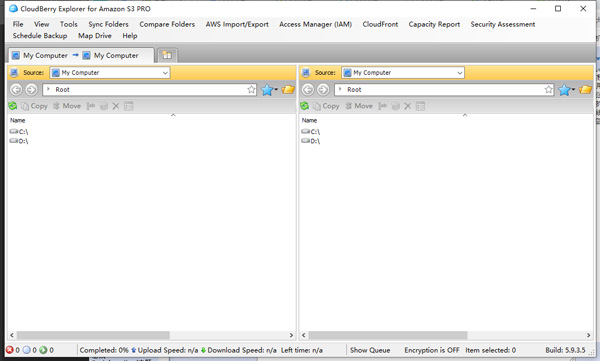Open AWS Import/Export menu
This screenshot has height=361, width=600.
(x=237, y=24)
